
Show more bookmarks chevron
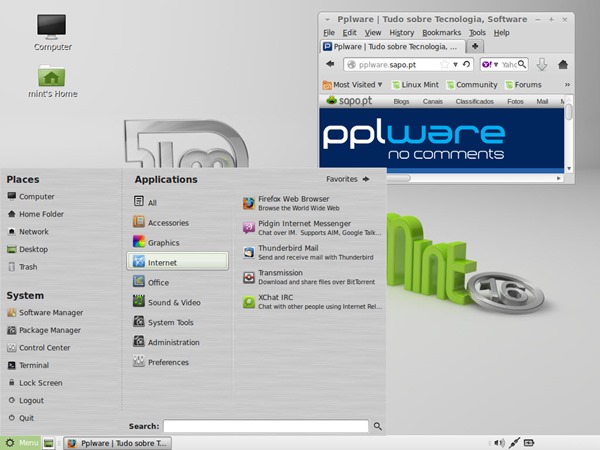coord(567,85)
